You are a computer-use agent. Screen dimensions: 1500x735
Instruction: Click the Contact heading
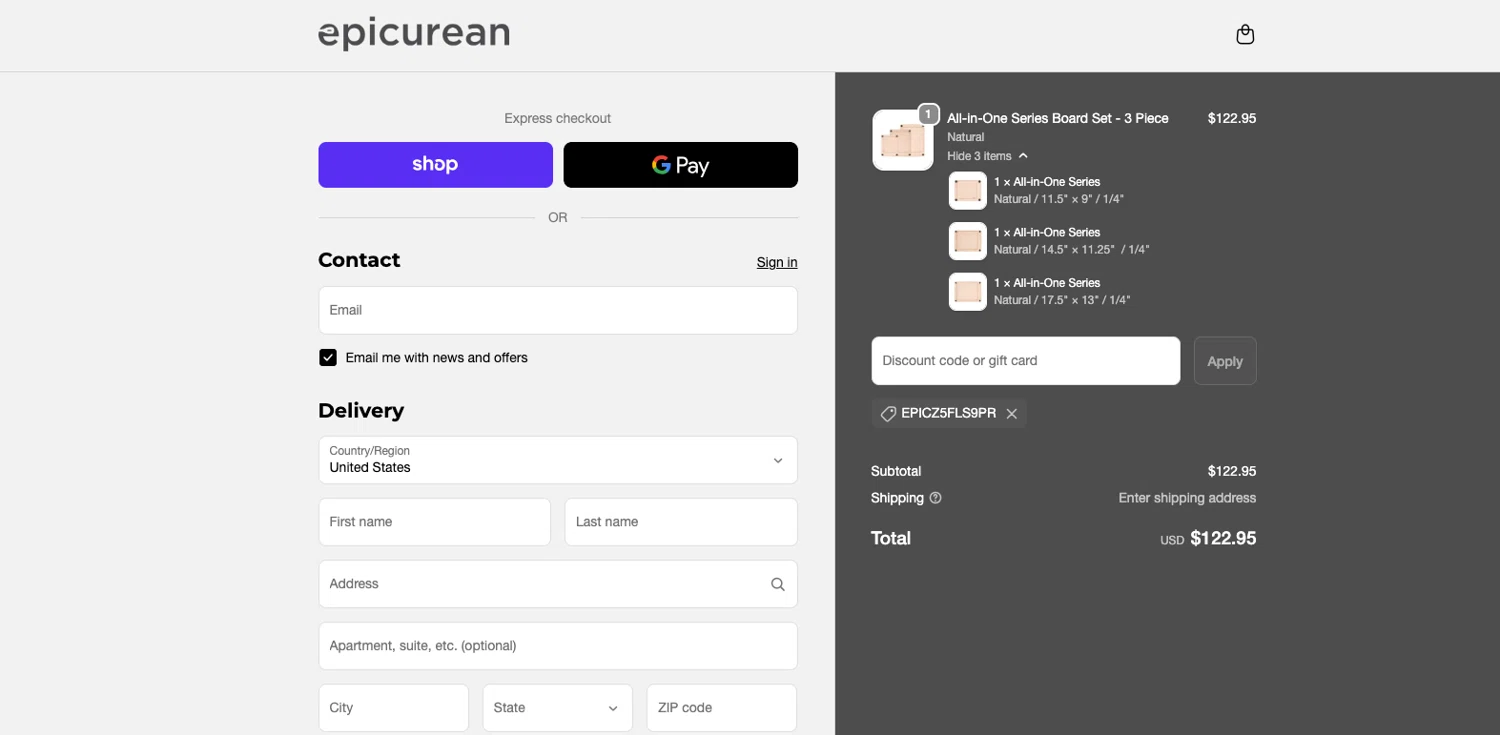pyautogui.click(x=359, y=260)
